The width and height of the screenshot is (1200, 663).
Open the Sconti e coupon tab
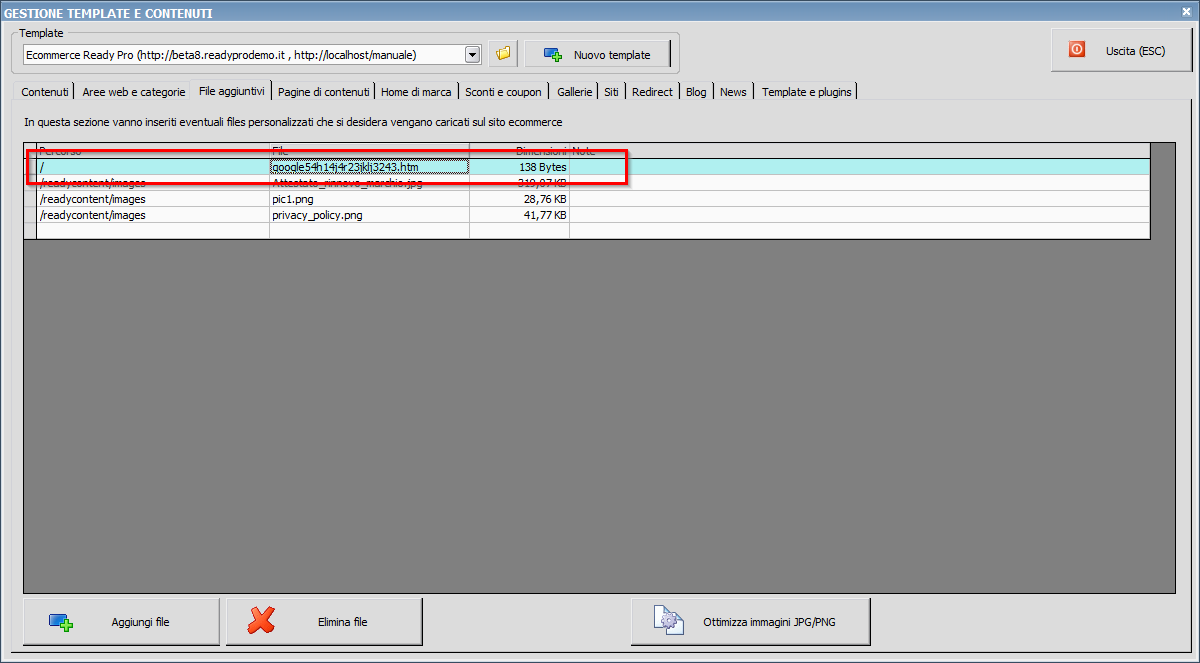point(503,91)
